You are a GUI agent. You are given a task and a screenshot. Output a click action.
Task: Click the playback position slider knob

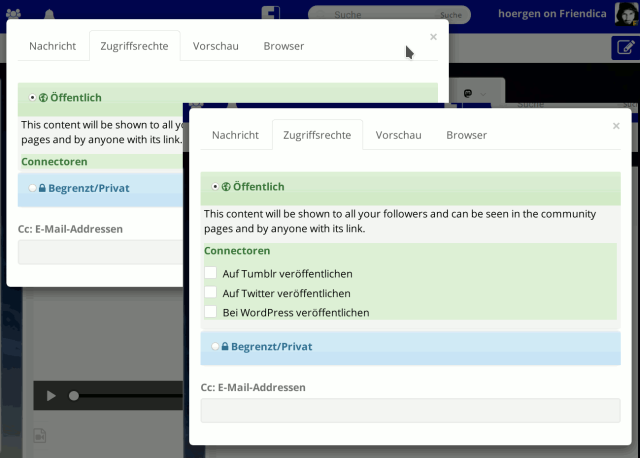click(x=74, y=396)
